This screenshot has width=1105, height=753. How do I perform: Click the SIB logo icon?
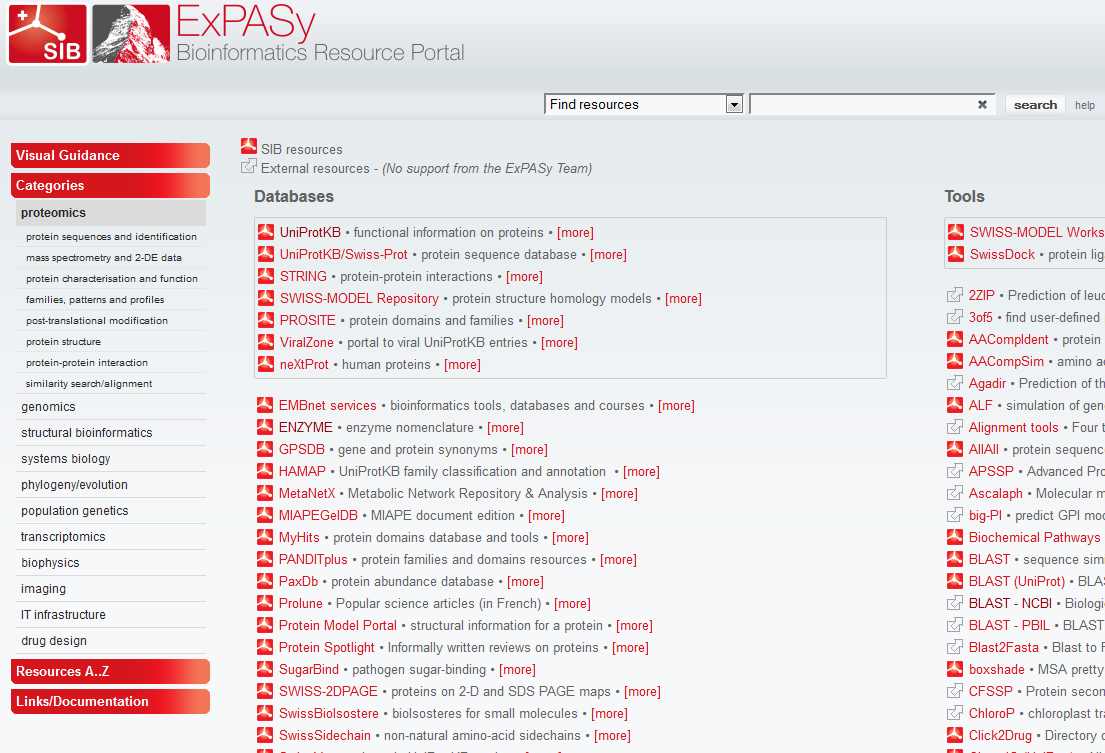pyautogui.click(x=47, y=34)
